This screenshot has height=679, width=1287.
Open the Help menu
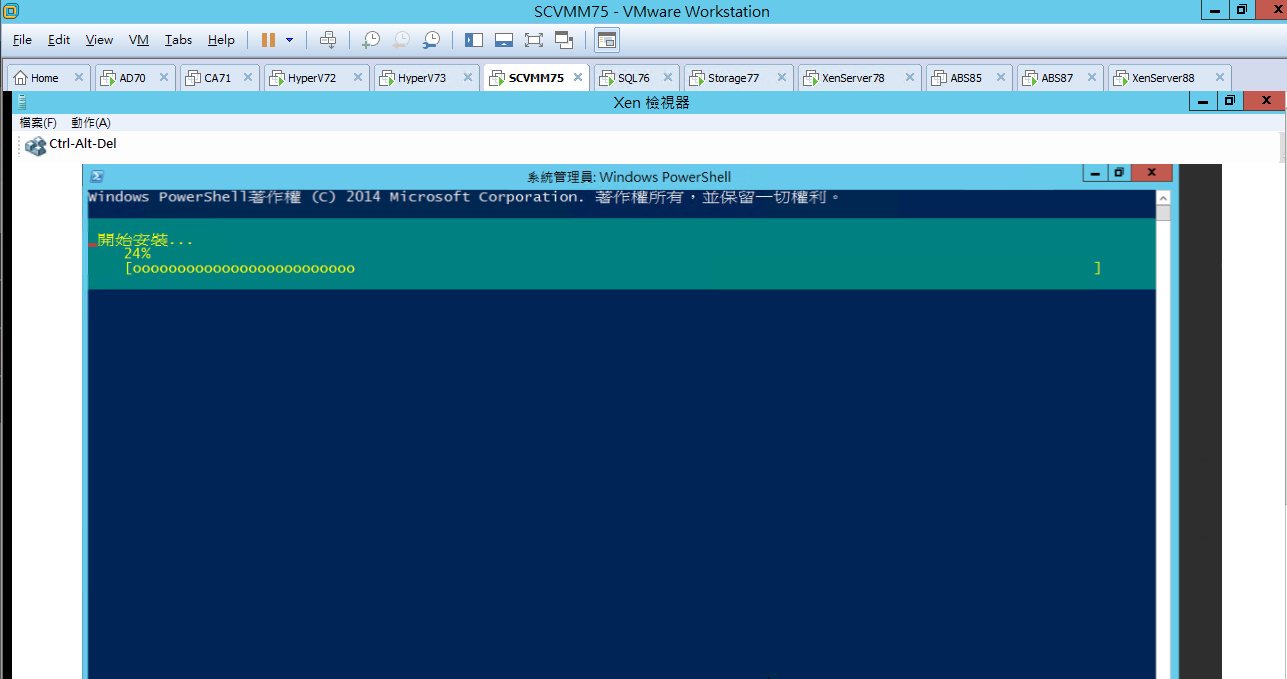[221, 40]
